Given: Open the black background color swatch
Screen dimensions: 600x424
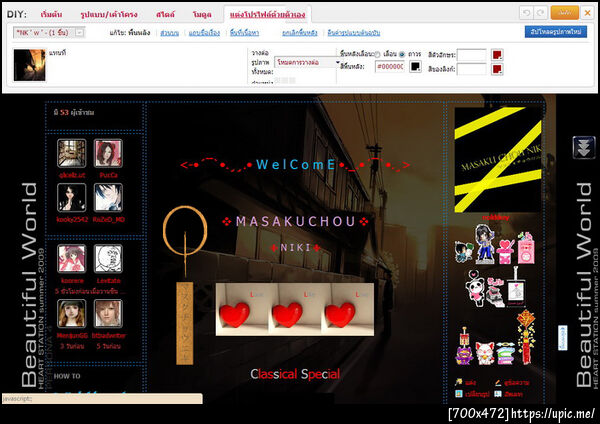Looking at the screenshot, I should [415, 67].
